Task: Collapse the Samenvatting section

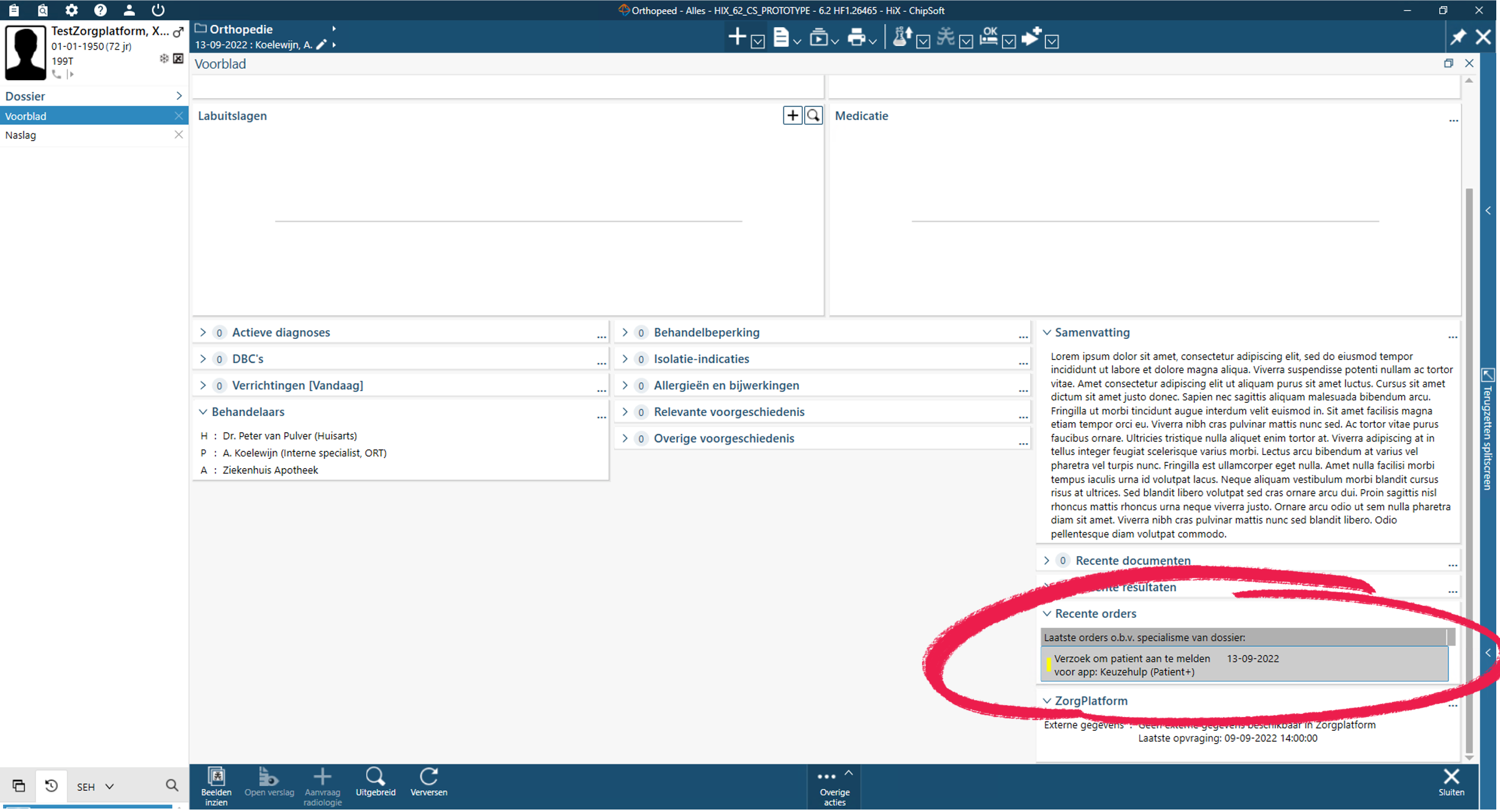Action: [1047, 333]
